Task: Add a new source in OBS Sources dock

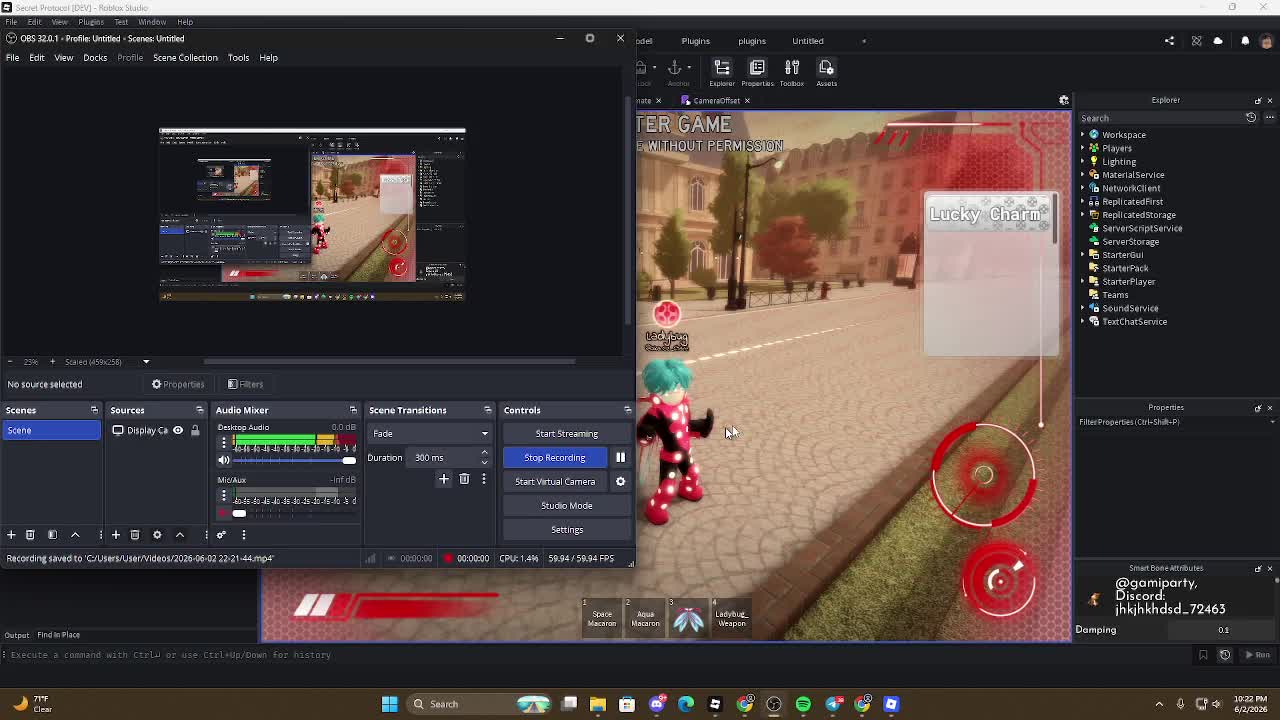Action: [x=116, y=535]
